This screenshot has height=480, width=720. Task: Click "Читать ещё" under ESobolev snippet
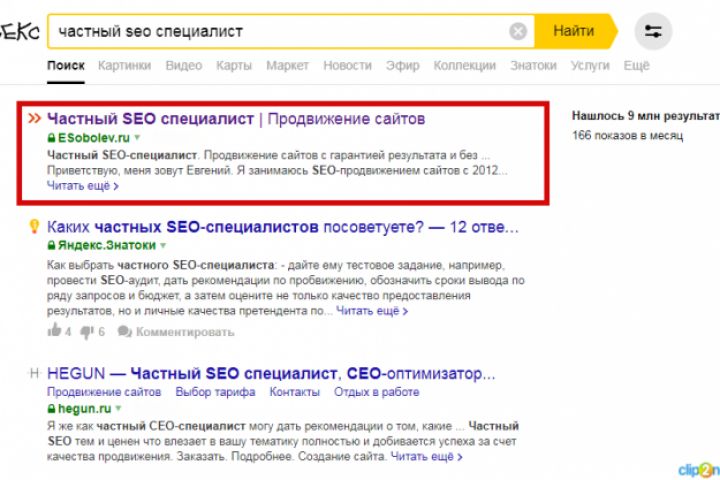[x=82, y=185]
